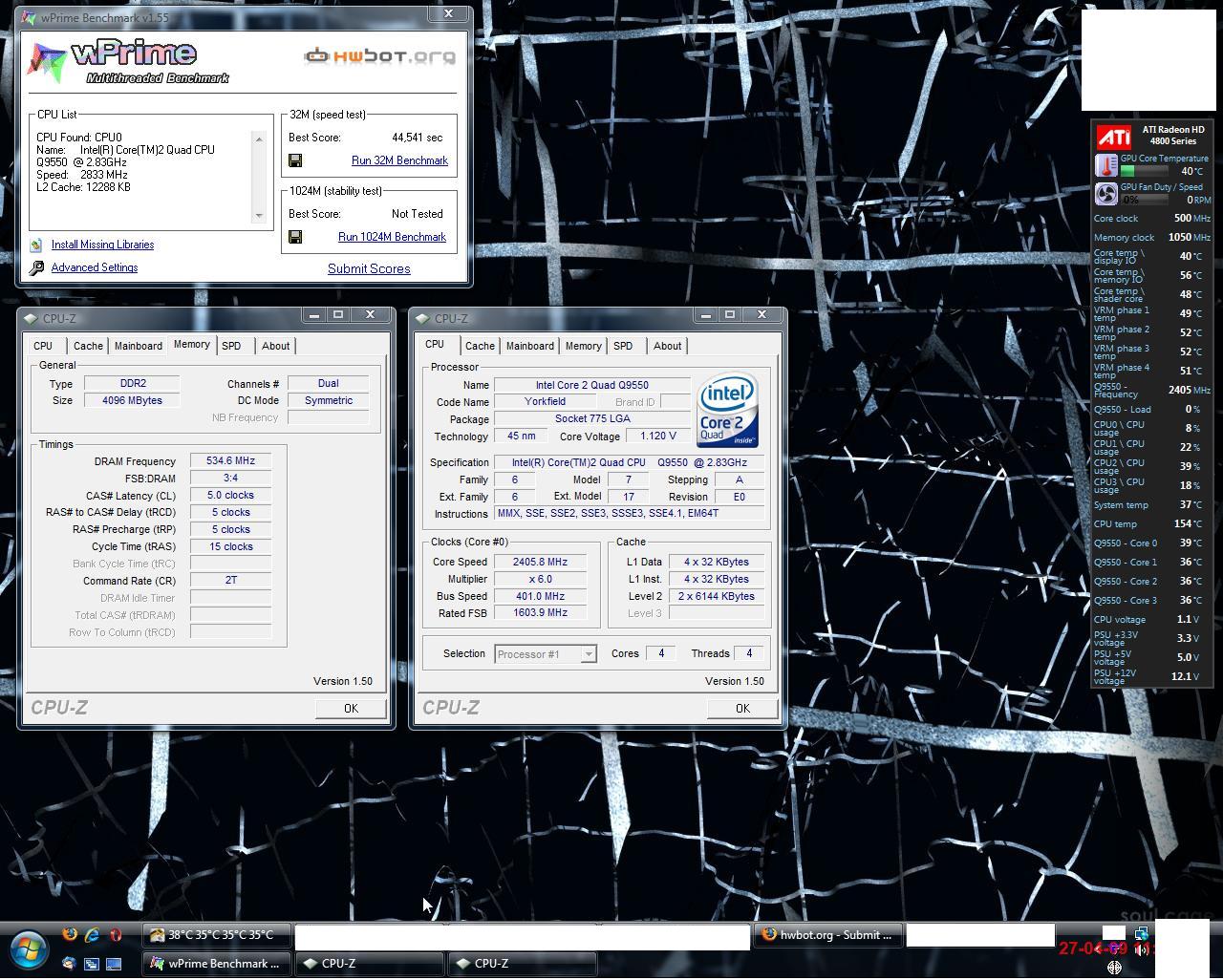
Task: Click the hwbot.org logo in wPrime
Action: tap(379, 56)
